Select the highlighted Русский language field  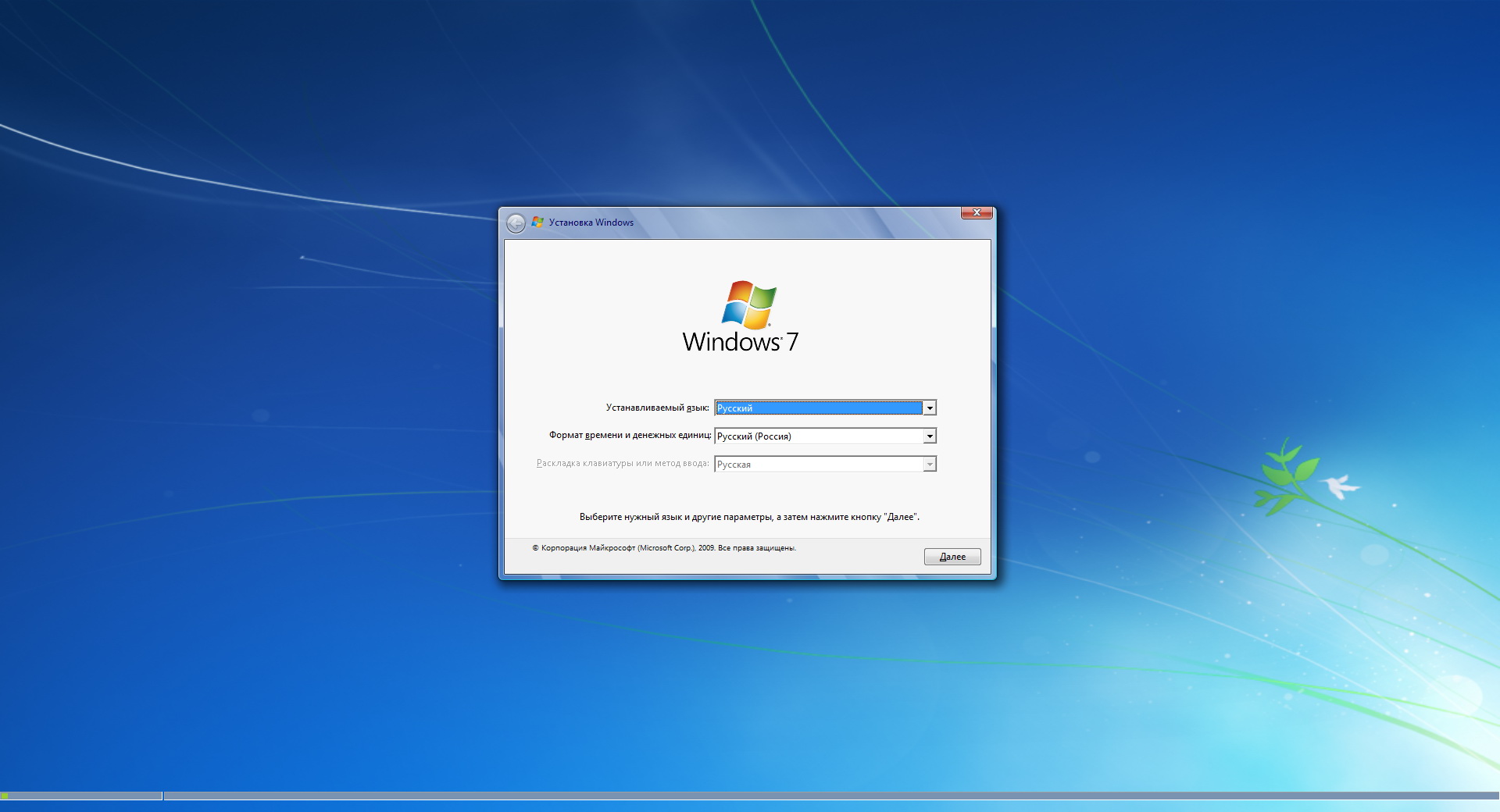(x=818, y=408)
